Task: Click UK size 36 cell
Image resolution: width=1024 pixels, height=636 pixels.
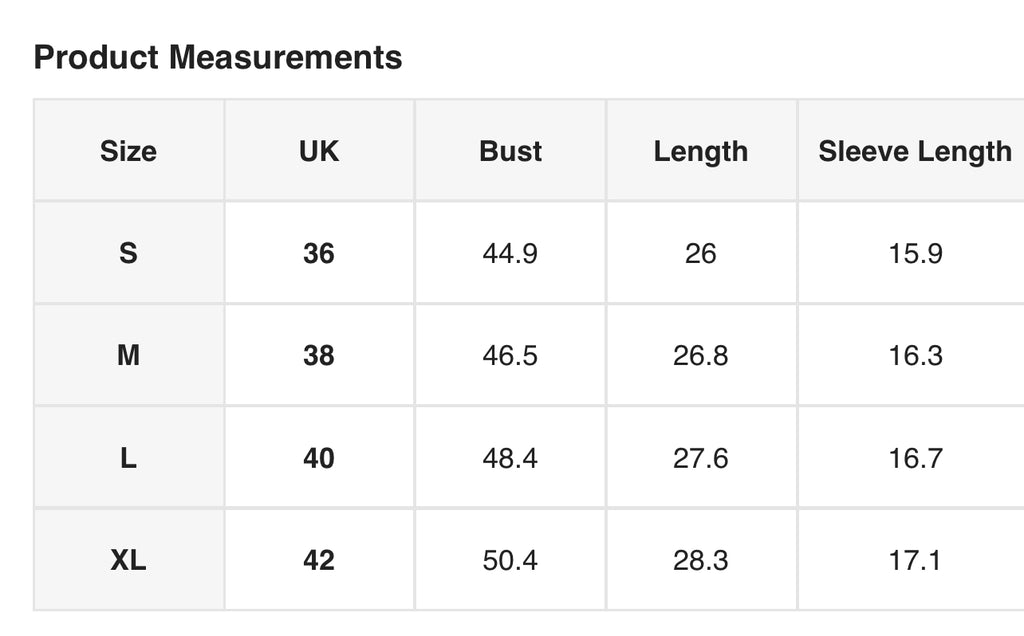Action: point(319,253)
